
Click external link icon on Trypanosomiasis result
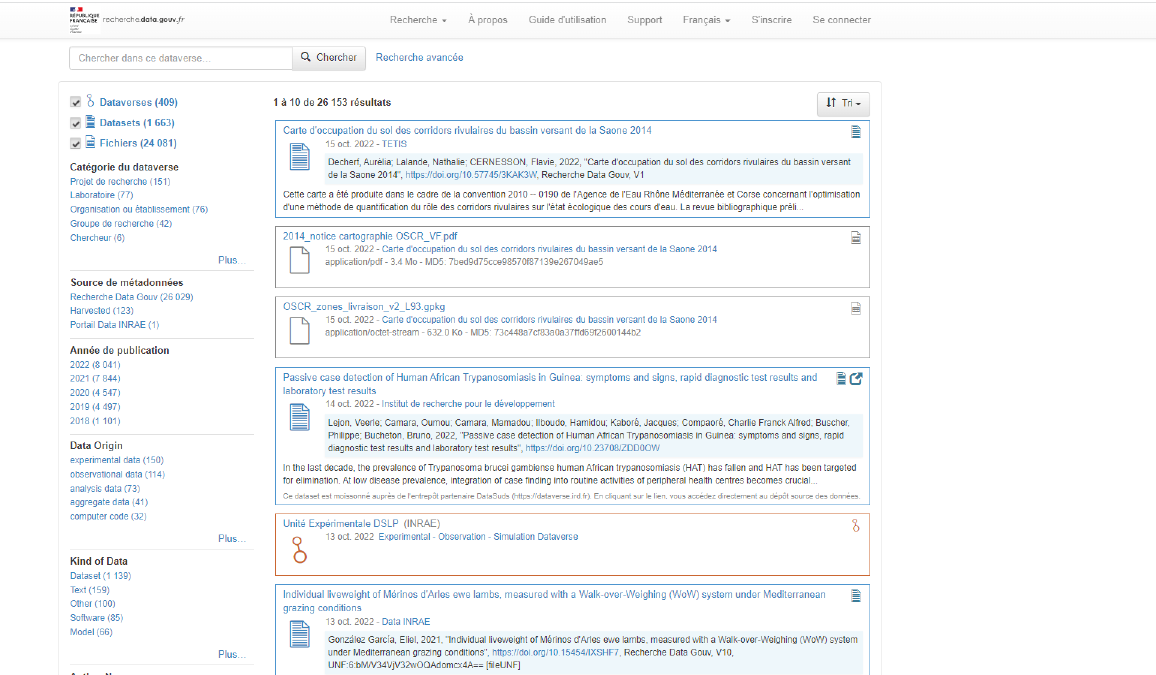(x=856, y=378)
